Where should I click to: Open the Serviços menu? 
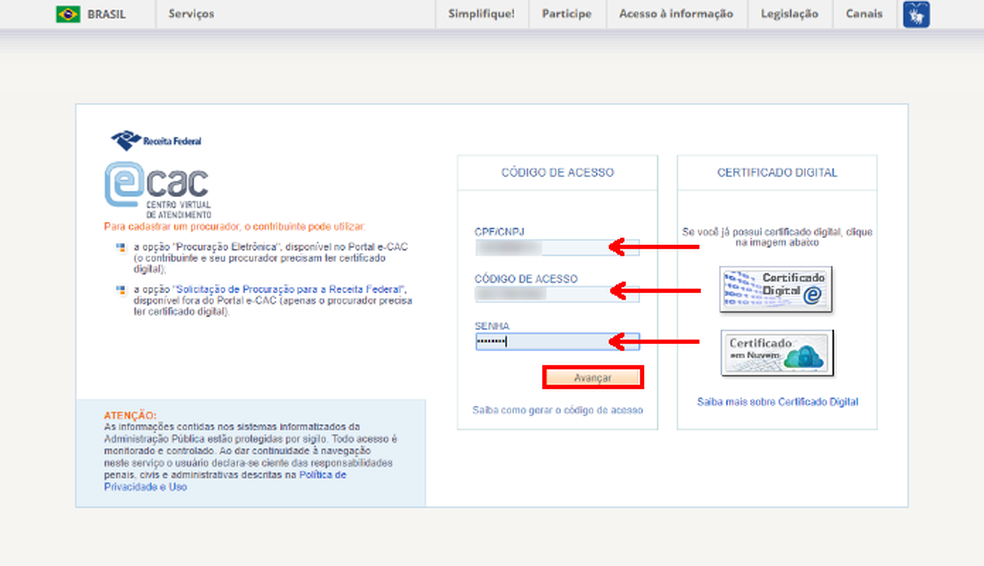(x=191, y=14)
